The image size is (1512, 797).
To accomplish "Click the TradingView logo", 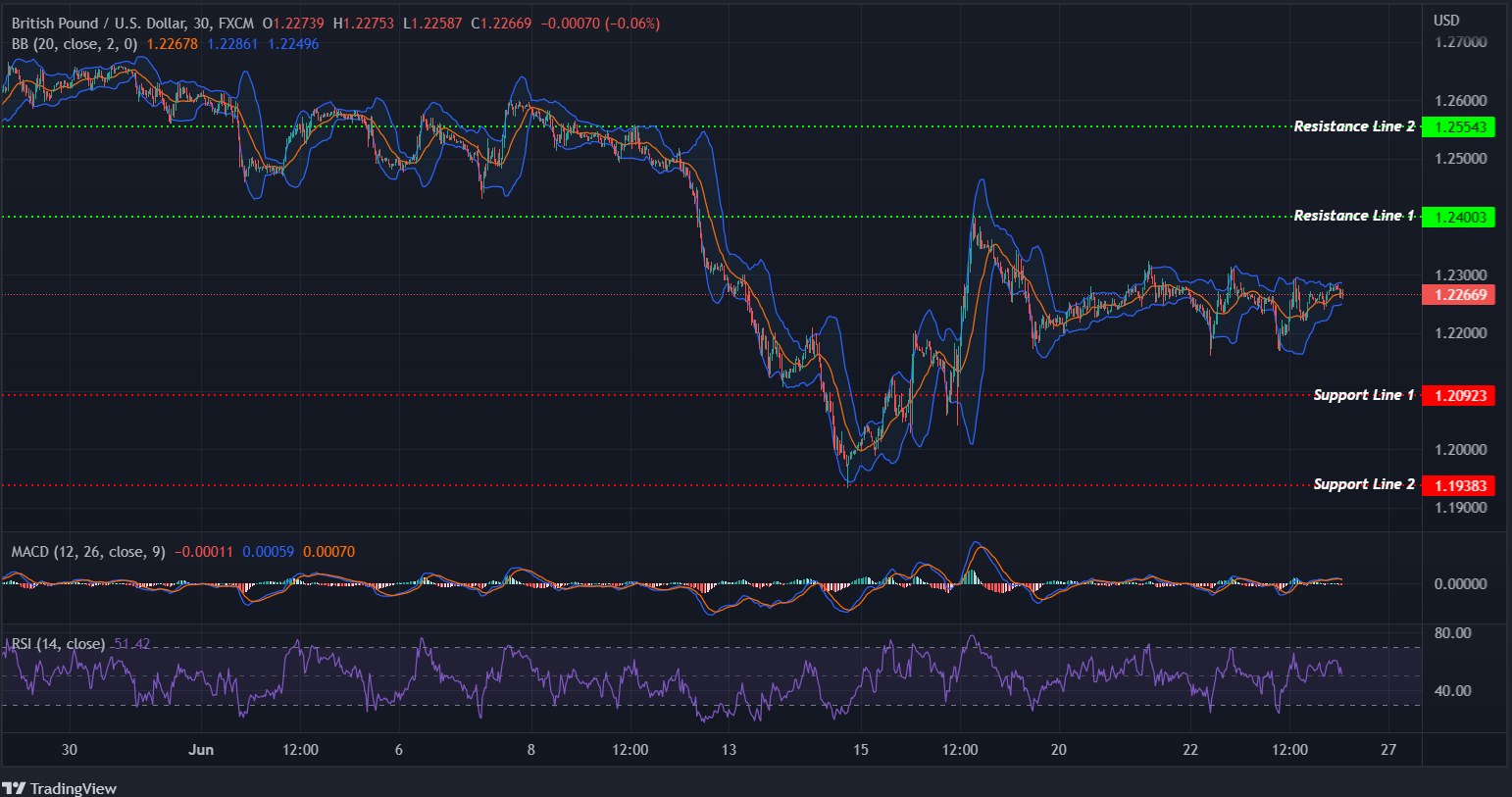I will coord(61,788).
